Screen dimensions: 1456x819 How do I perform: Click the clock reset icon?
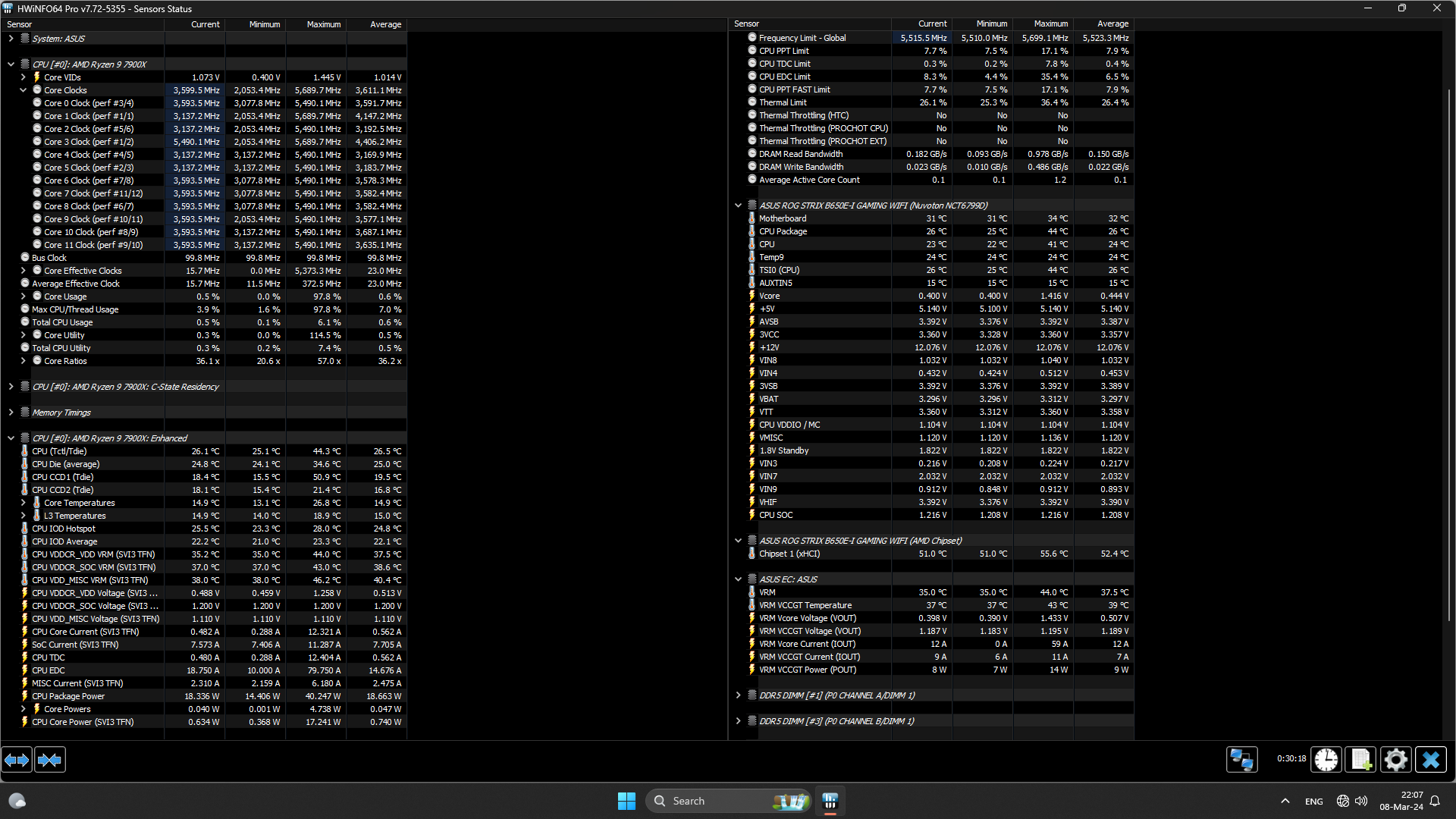tap(1326, 759)
